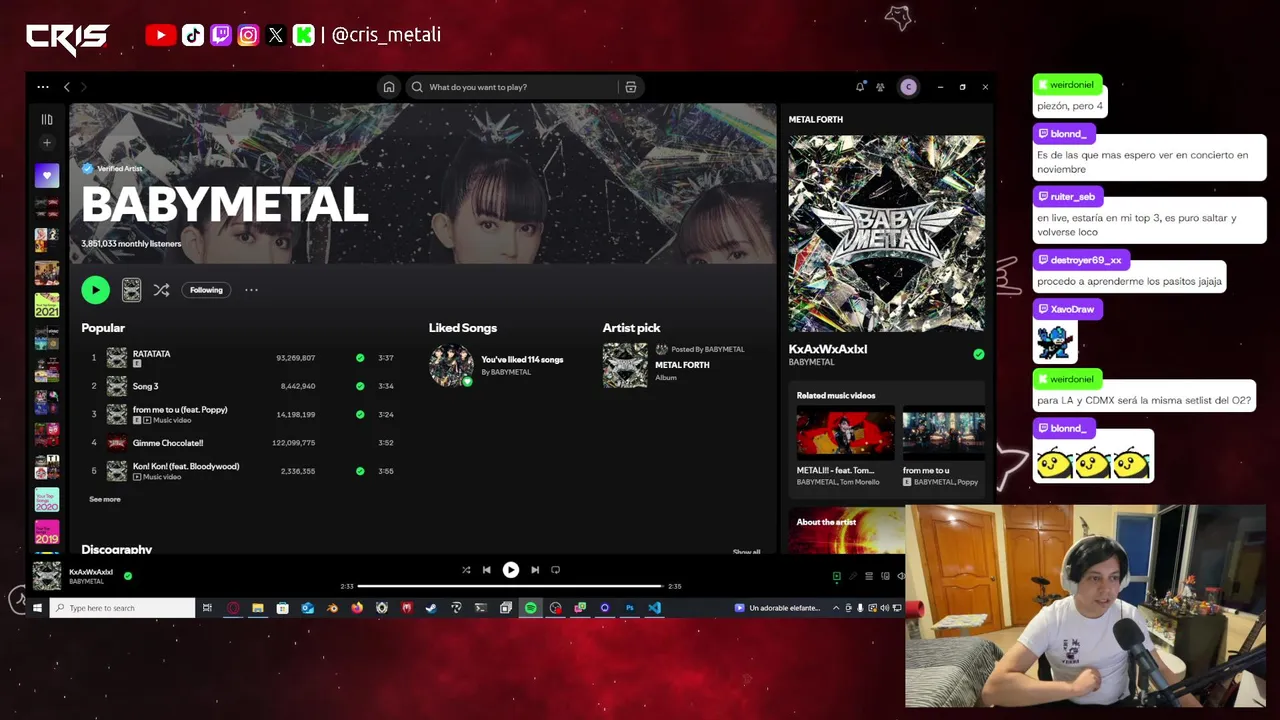Toggle the Following button for BABYMETAL
The image size is (1280, 720).
[207, 290]
